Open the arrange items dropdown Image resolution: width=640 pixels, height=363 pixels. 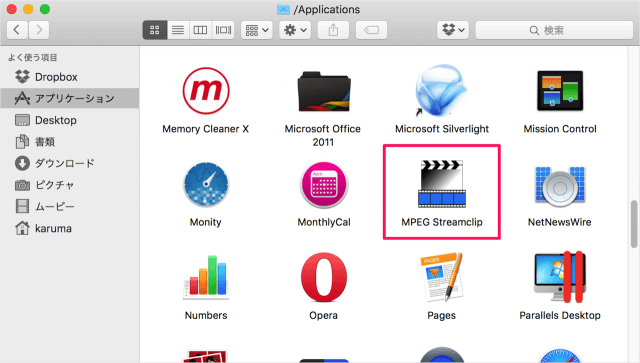[x=257, y=30]
